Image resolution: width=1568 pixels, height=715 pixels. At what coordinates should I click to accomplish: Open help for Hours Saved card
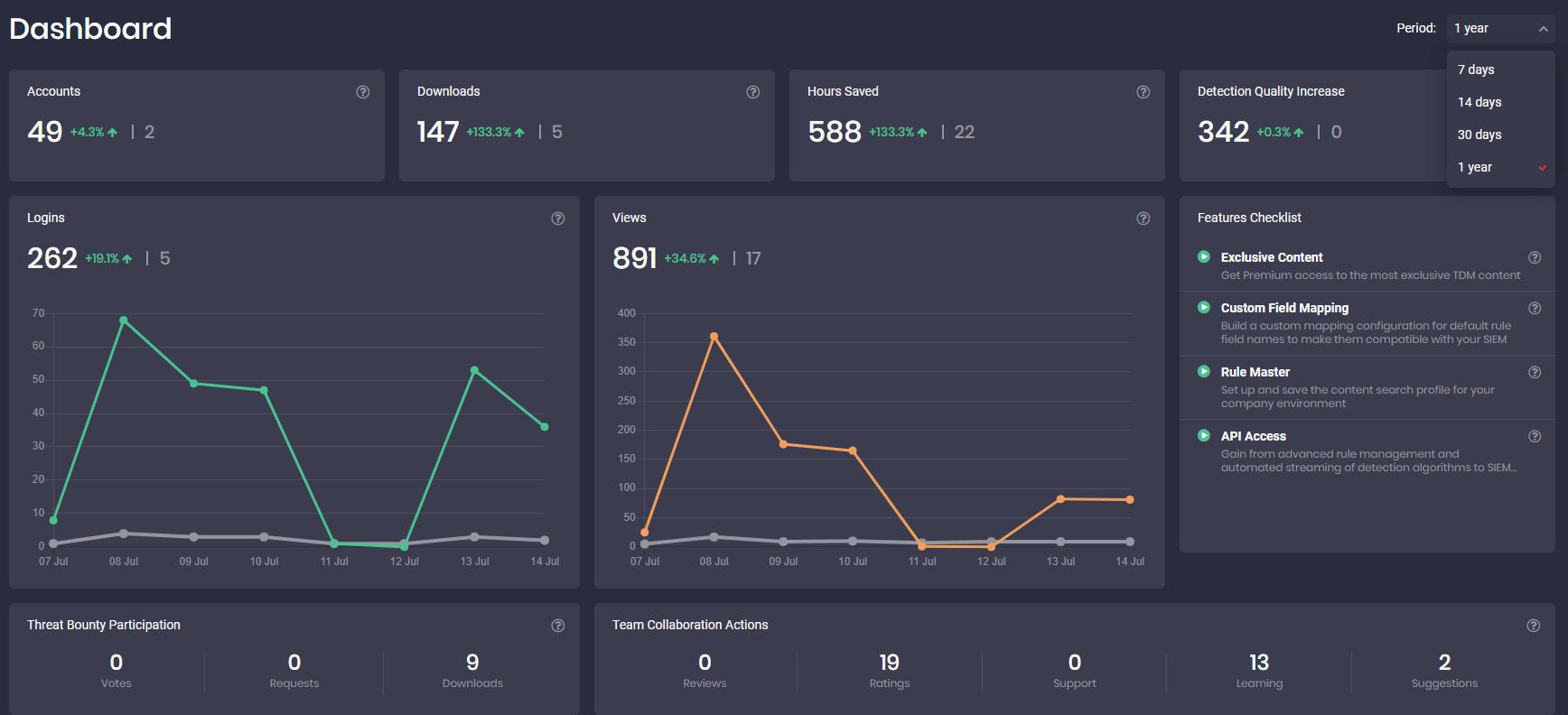click(x=1143, y=92)
